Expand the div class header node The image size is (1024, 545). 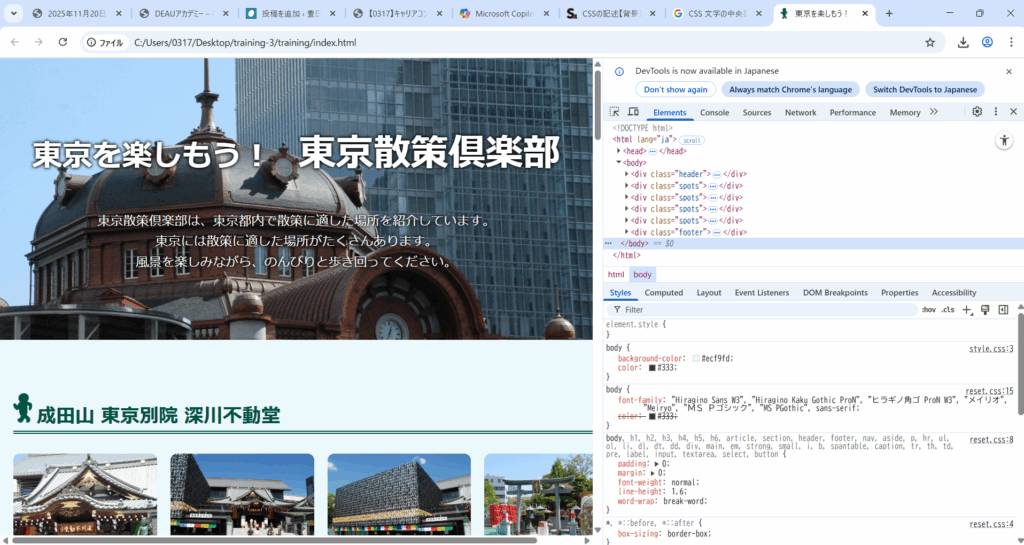click(x=627, y=174)
